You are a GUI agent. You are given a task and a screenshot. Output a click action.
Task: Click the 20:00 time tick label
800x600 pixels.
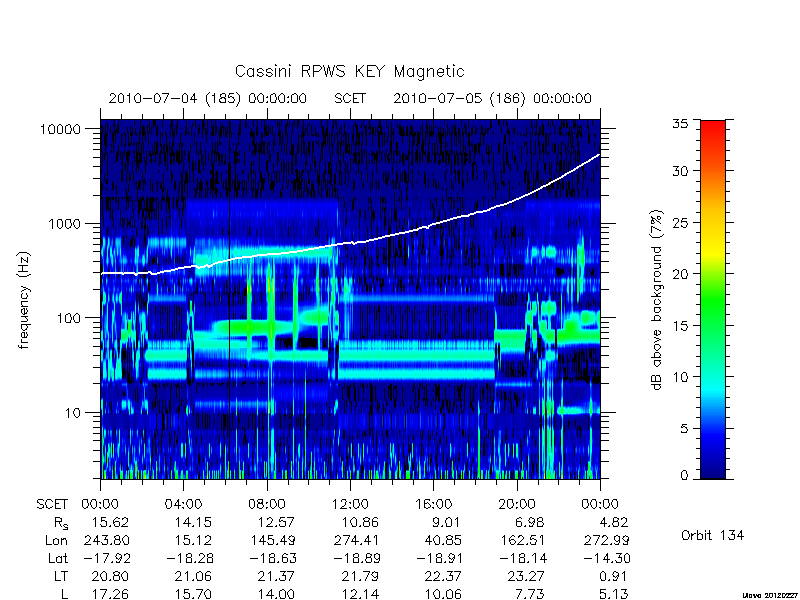(517, 505)
